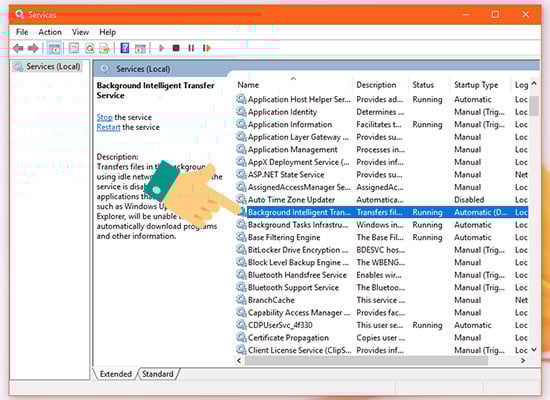This screenshot has height=400, width=550.
Task: Click the horizontal scrollbar left arrow
Action: click(x=239, y=361)
